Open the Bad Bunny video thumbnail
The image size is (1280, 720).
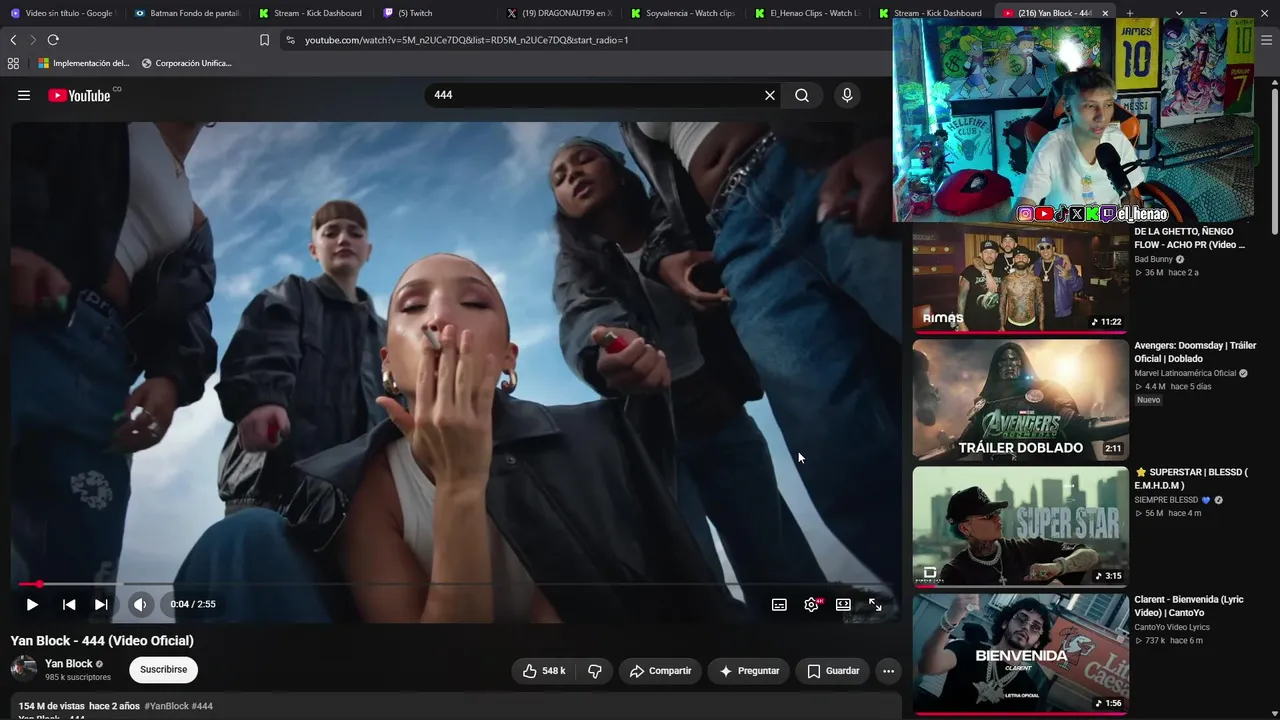[1020, 277]
